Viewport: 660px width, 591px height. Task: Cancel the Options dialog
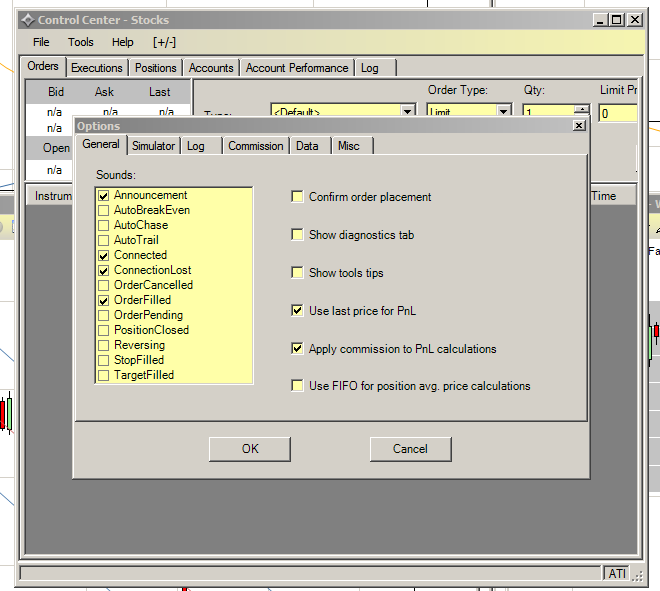pos(410,449)
